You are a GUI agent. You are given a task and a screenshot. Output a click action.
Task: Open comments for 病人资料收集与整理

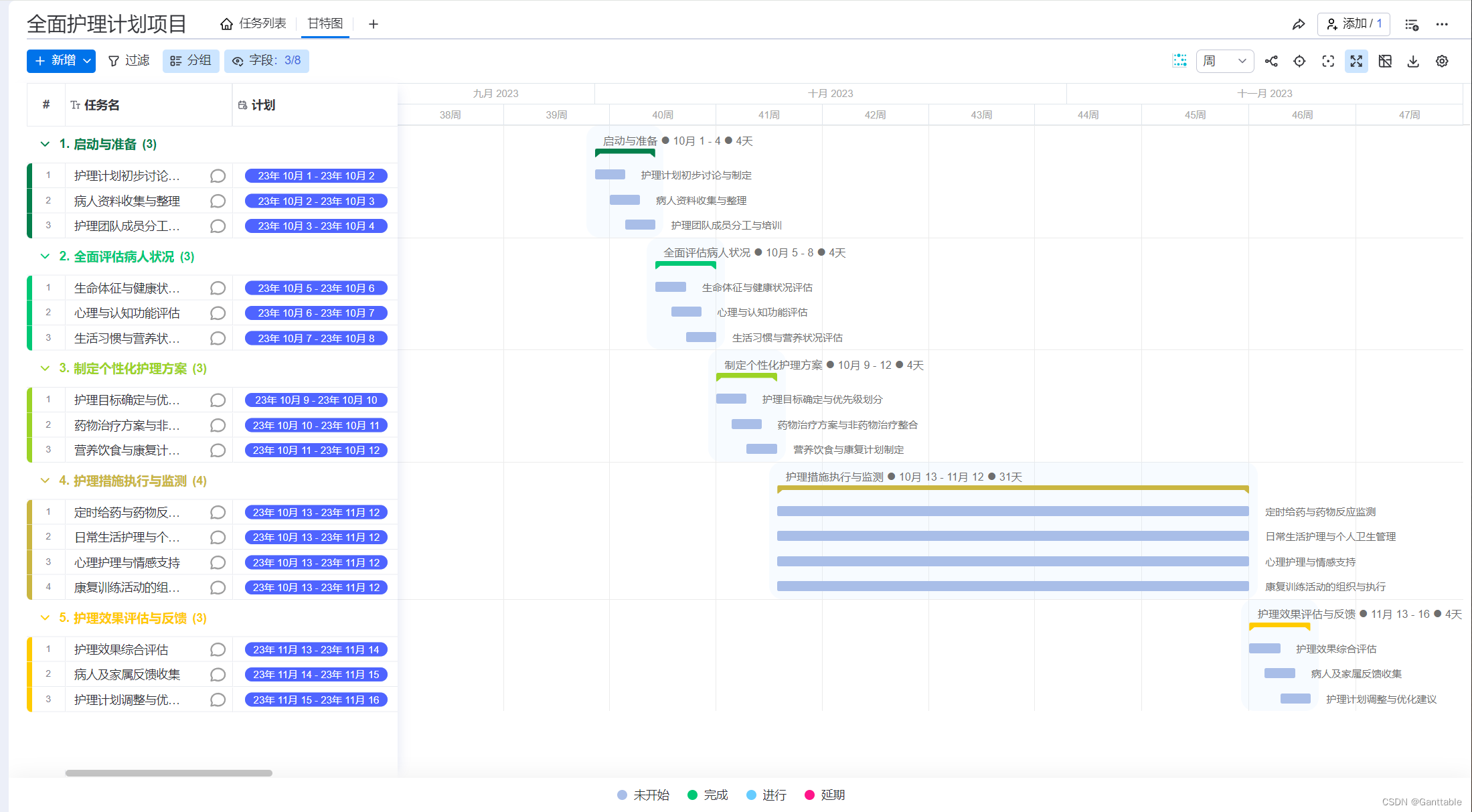click(x=218, y=201)
